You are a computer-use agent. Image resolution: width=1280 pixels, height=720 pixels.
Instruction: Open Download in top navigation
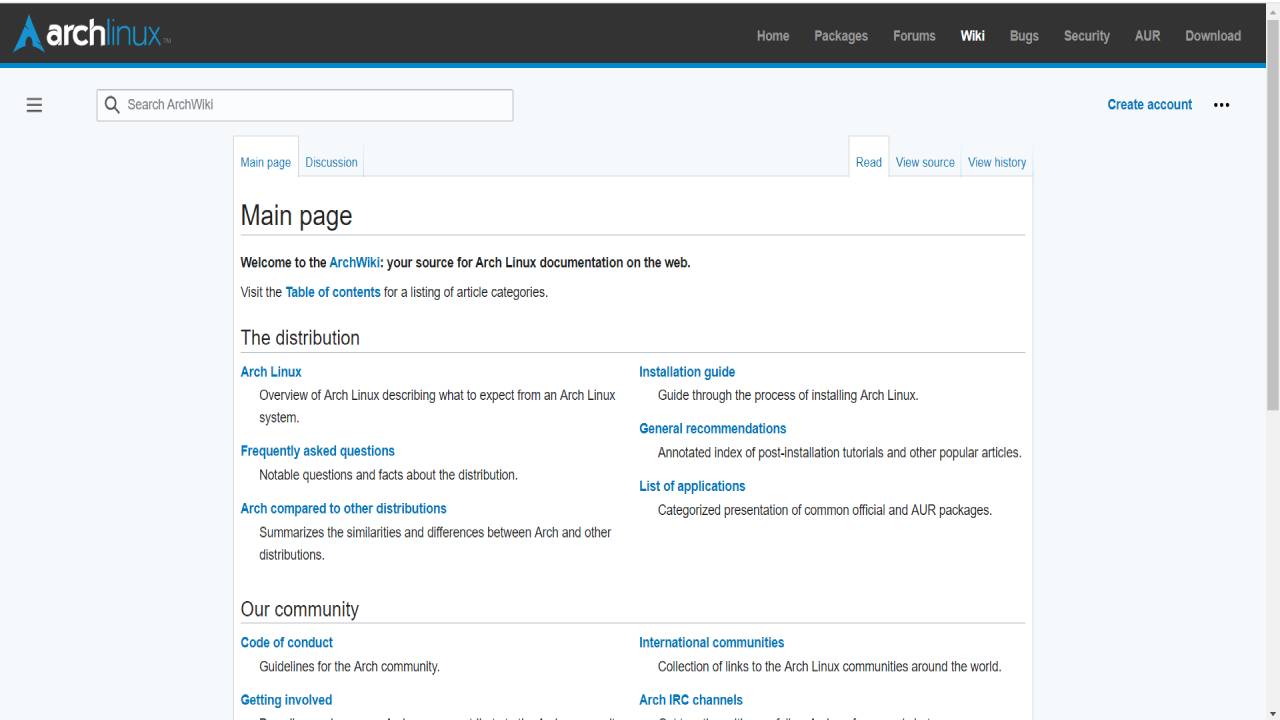coord(1213,36)
